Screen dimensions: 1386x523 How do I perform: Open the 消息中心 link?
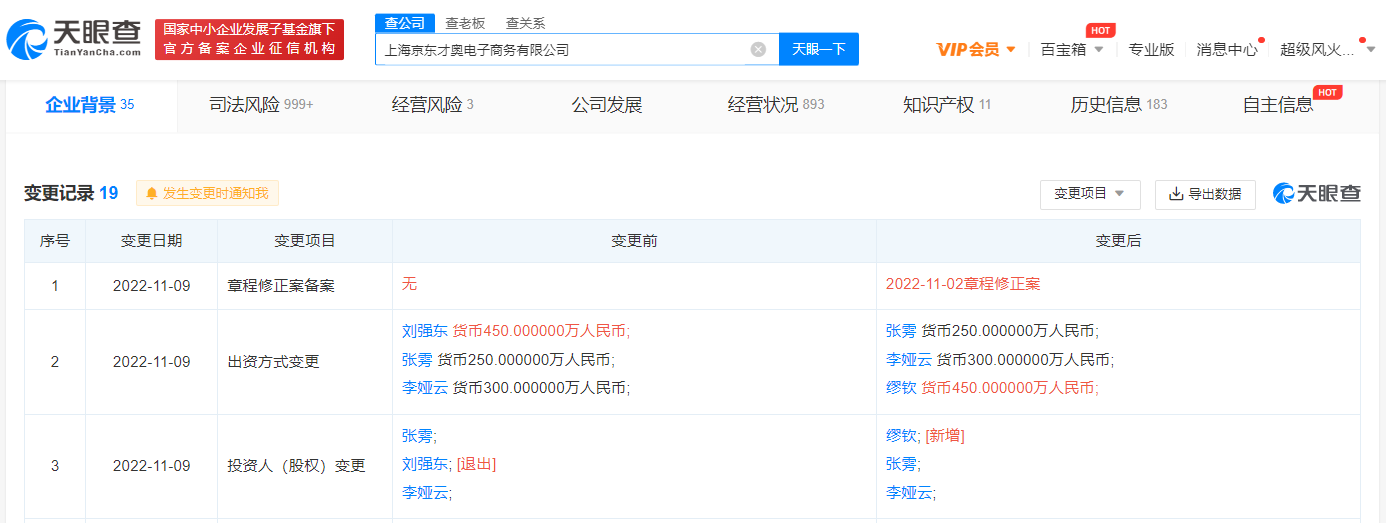pos(1227,49)
